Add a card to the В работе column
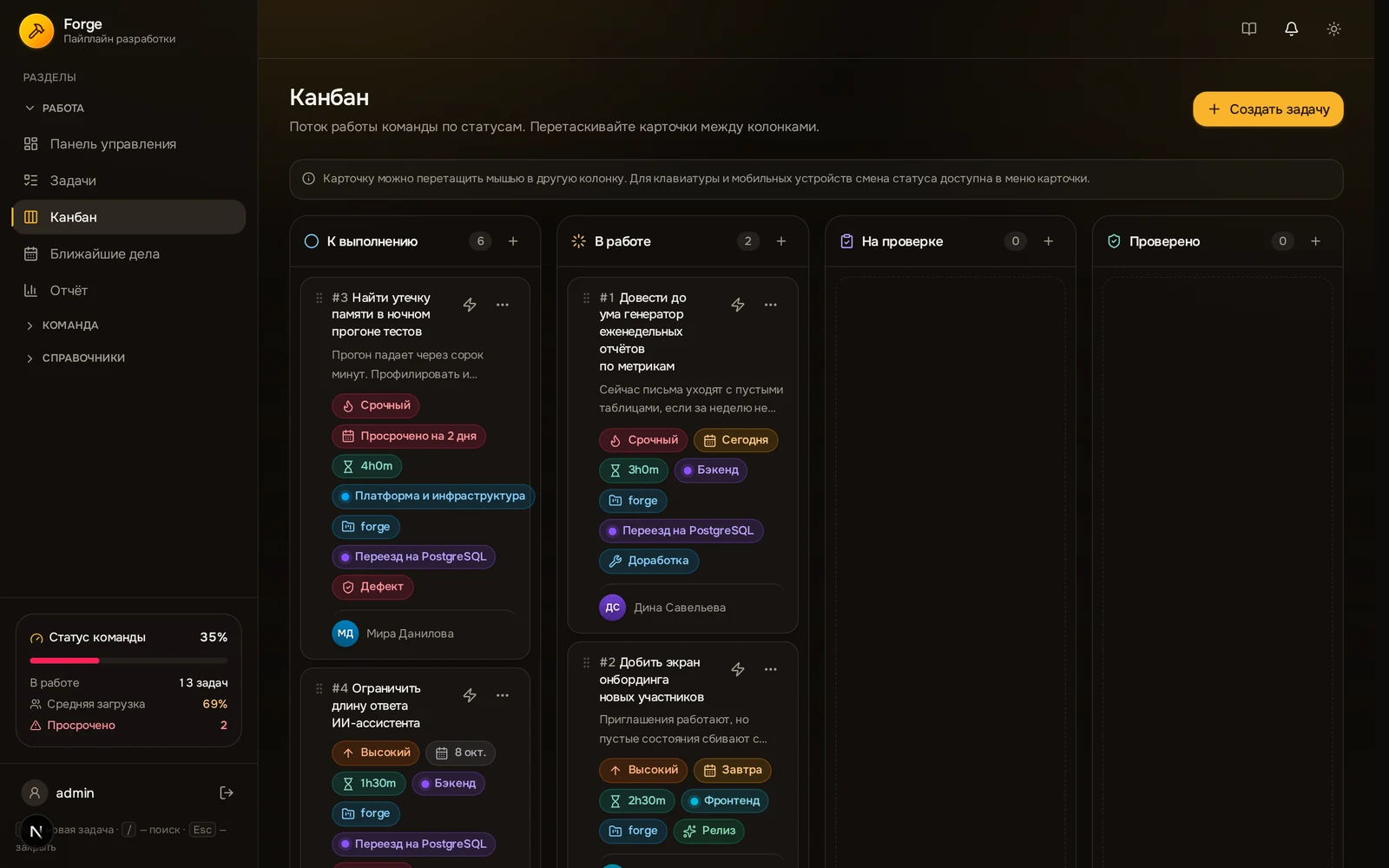This screenshot has width=1389, height=868. pos(780,241)
